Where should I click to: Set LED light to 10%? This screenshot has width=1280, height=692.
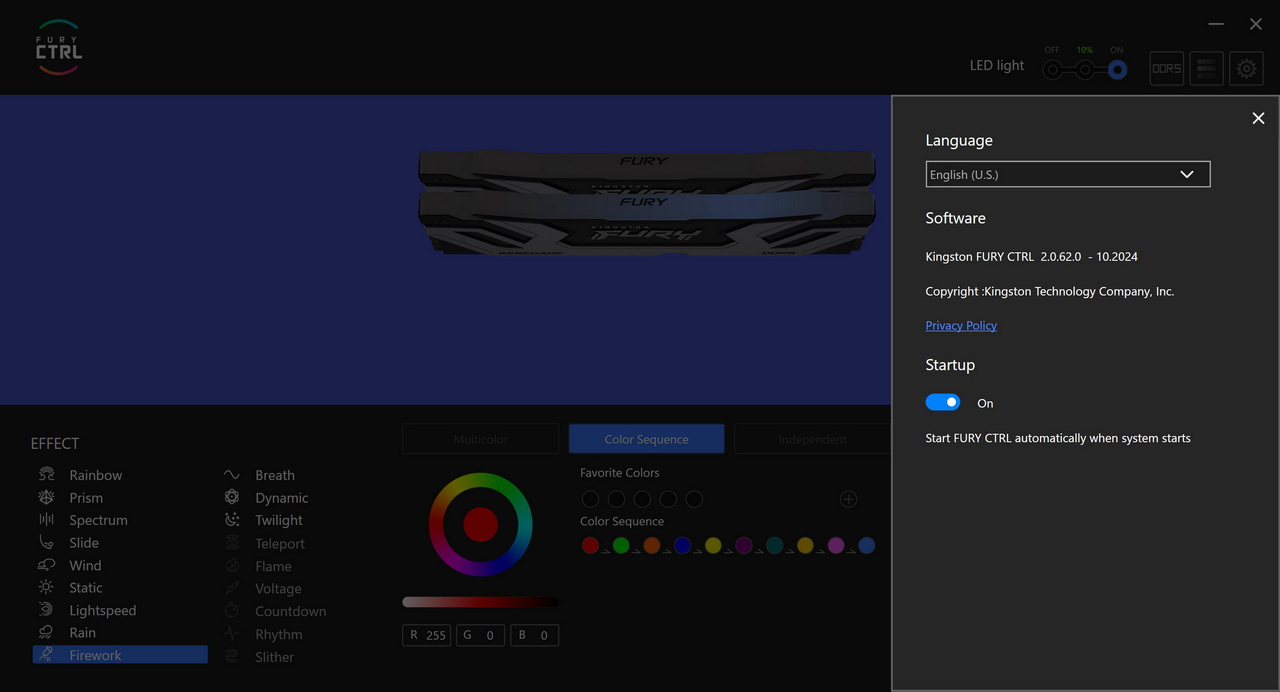[1085, 70]
